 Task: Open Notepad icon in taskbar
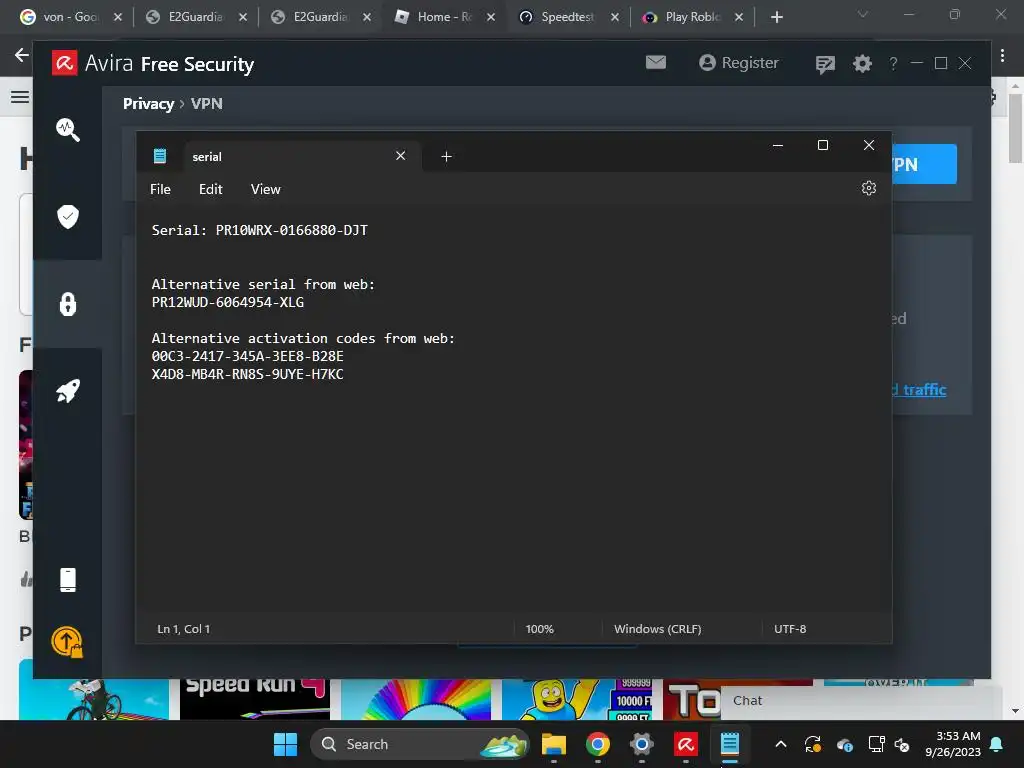pos(729,744)
